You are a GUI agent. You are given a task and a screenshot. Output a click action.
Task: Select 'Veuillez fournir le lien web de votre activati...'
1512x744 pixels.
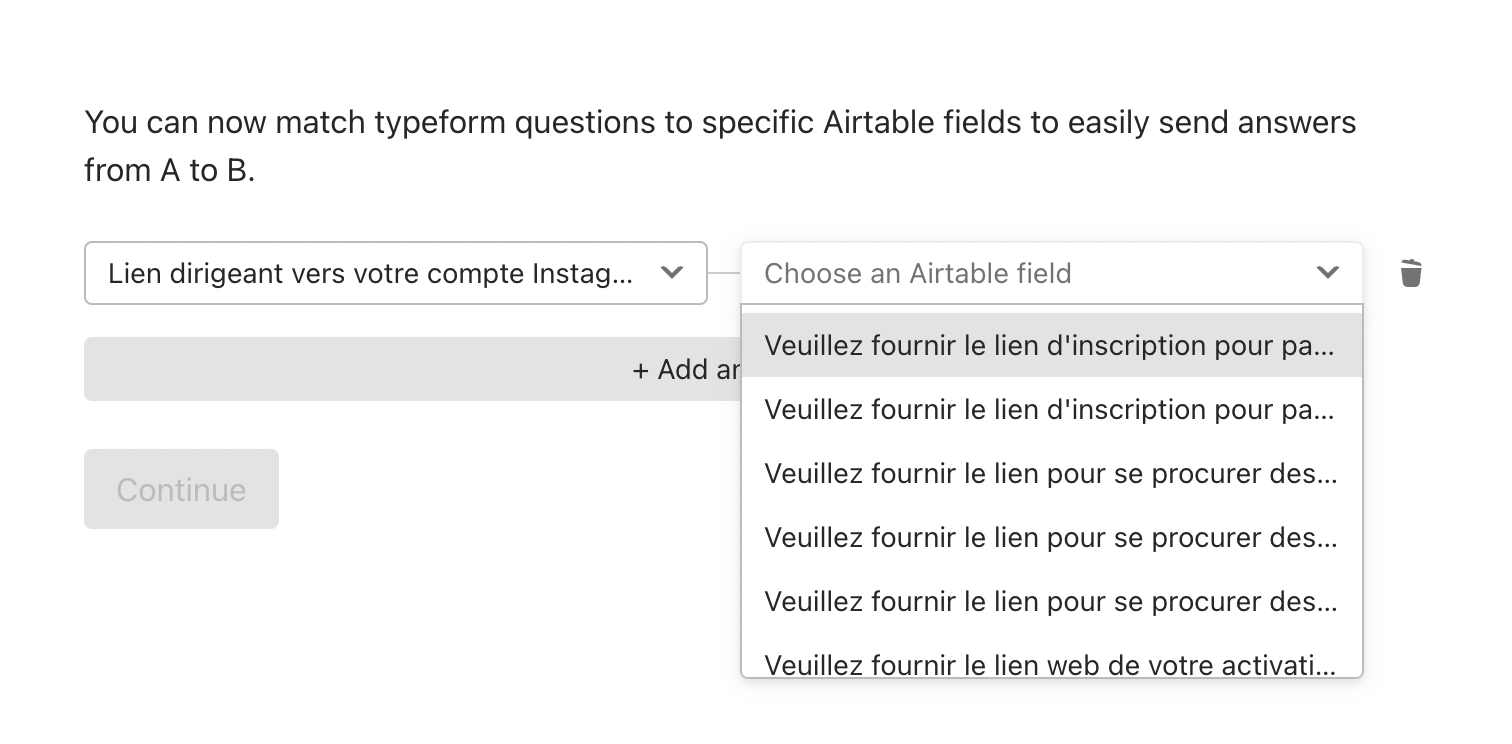click(x=1052, y=660)
